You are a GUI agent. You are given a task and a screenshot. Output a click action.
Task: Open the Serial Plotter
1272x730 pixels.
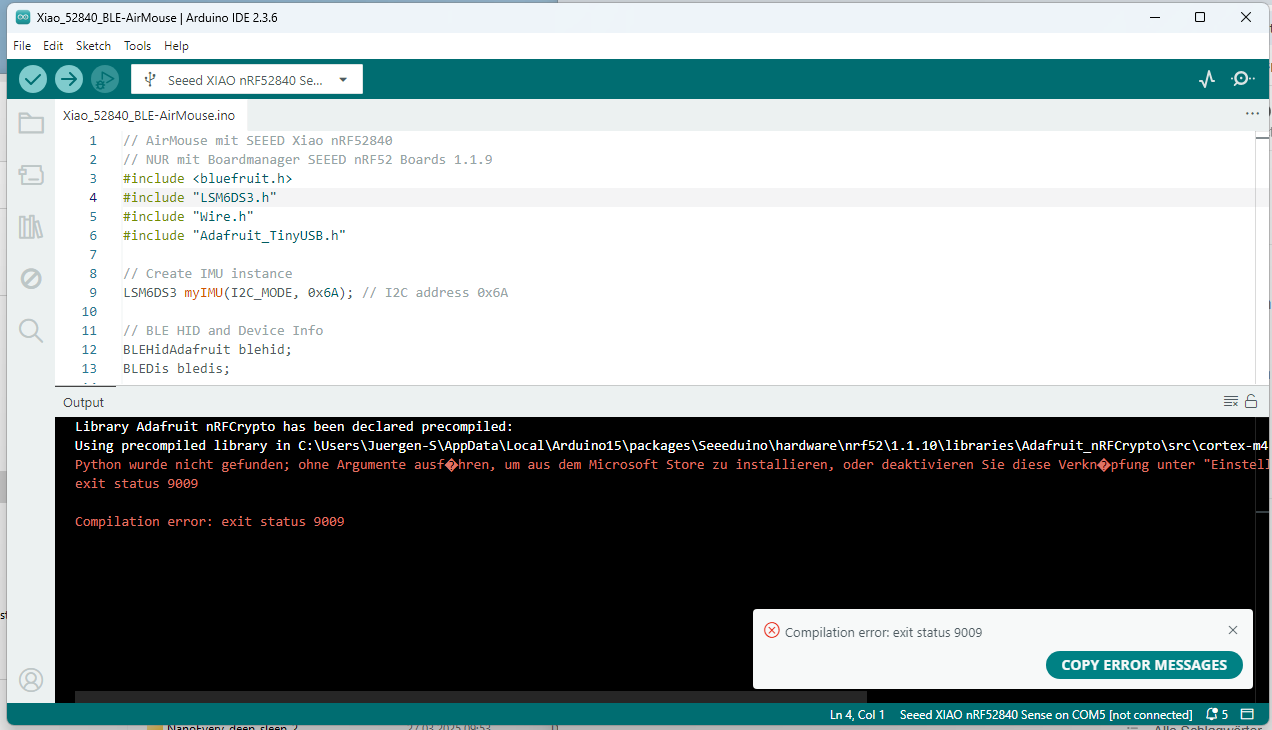click(x=1207, y=79)
